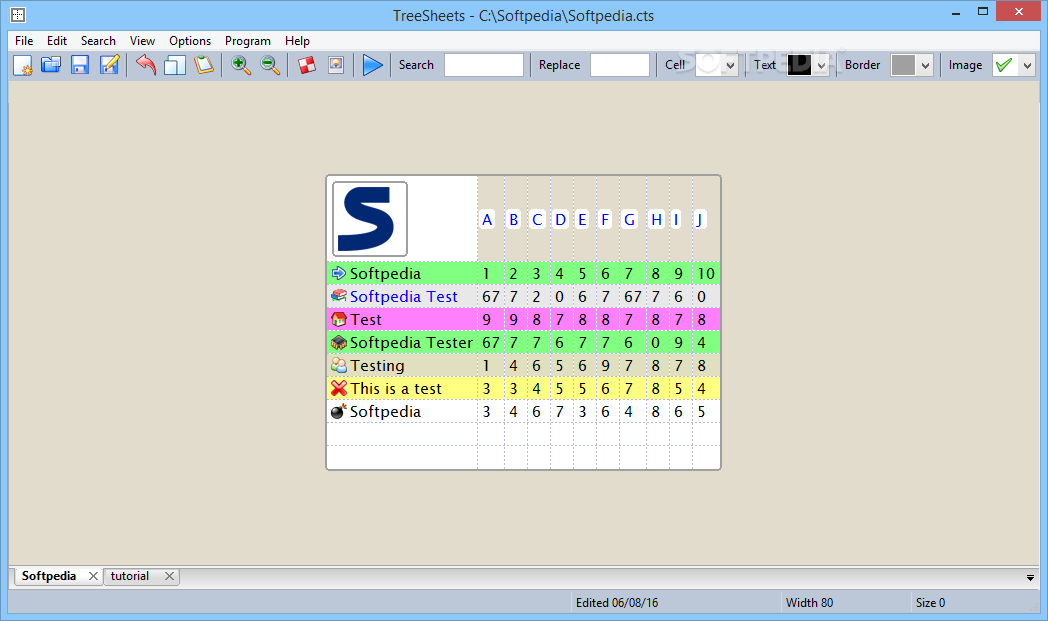Open the Image dropdown arrow
Viewport: 1048px width, 621px height.
1027,66
